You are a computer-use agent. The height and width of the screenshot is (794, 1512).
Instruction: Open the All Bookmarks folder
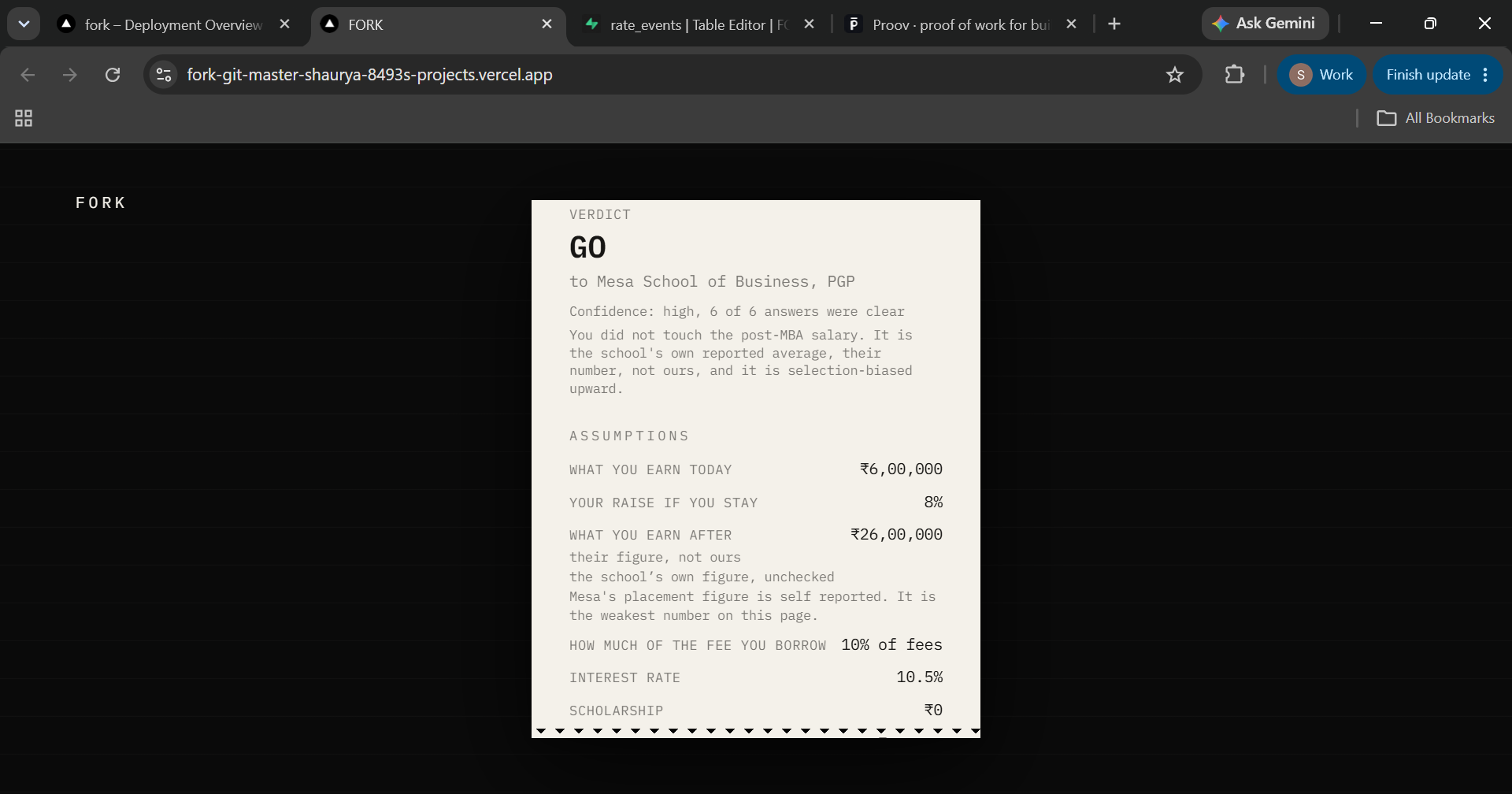tap(1435, 118)
